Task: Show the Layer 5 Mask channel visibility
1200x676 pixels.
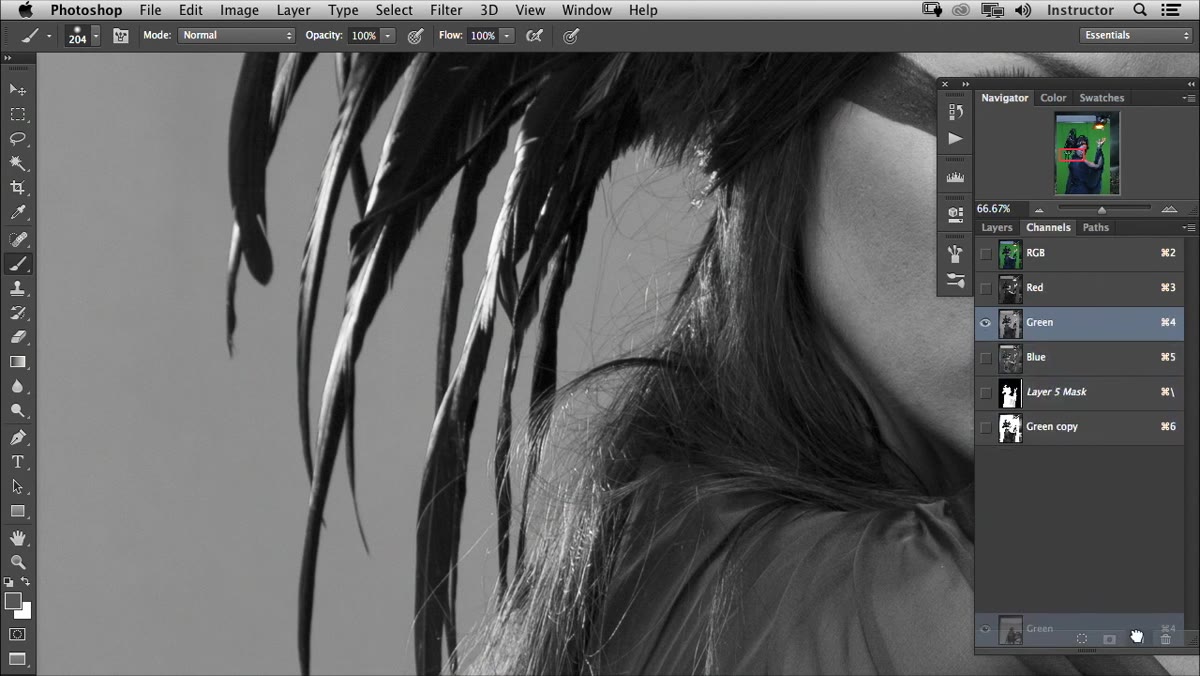Action: 986,392
